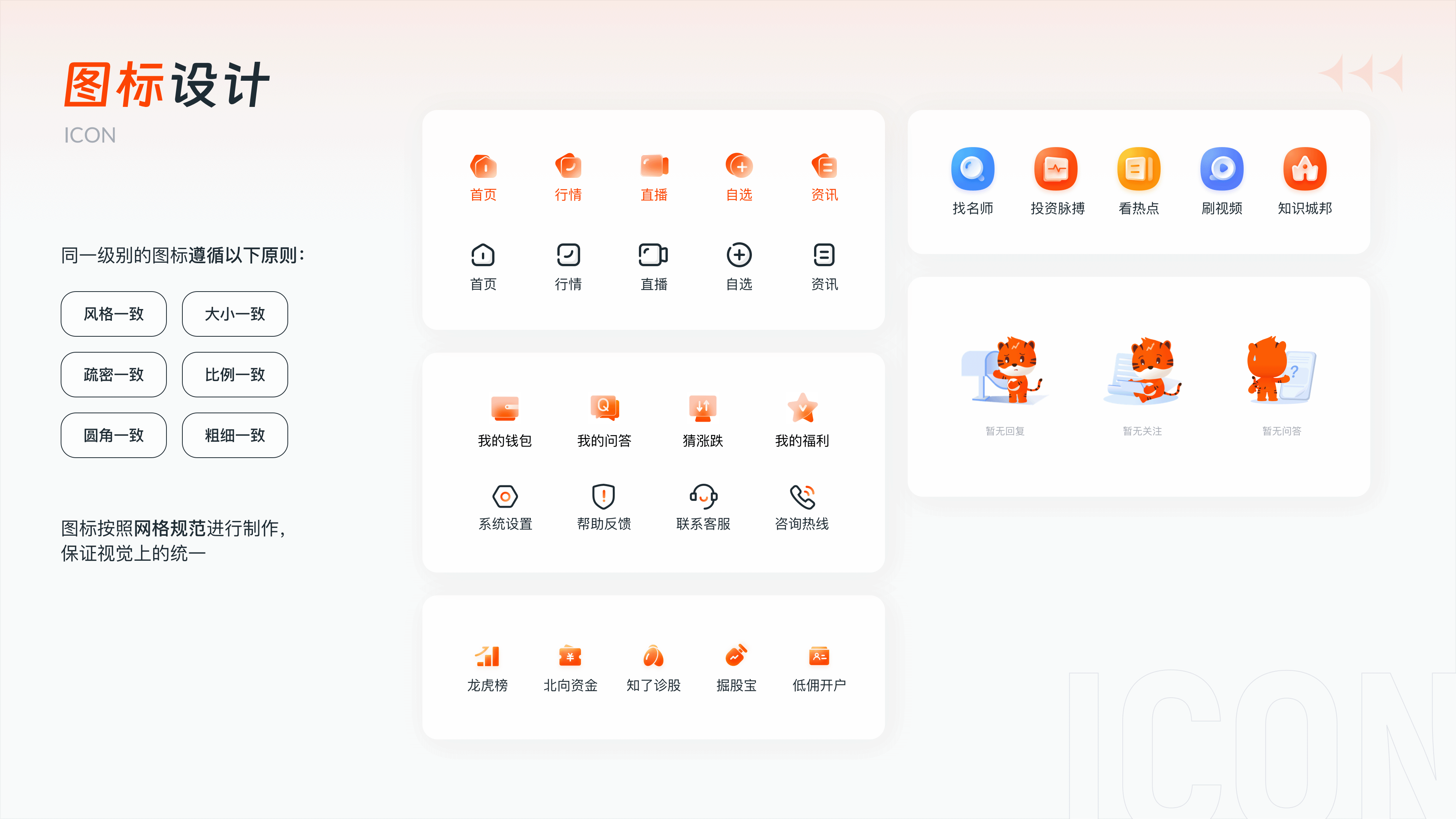Select the orange 行情 market tab icon
1456x819 pixels.
coord(568,166)
